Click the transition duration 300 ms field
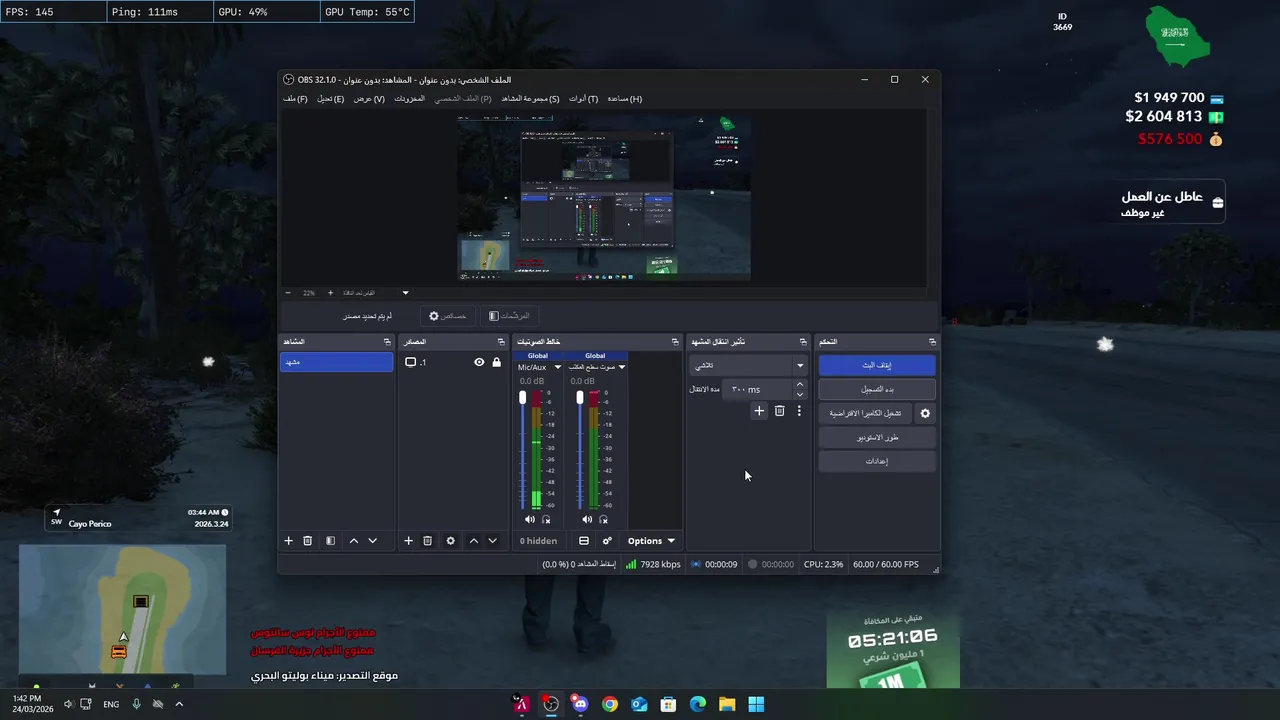This screenshot has height=720, width=1280. click(x=757, y=389)
